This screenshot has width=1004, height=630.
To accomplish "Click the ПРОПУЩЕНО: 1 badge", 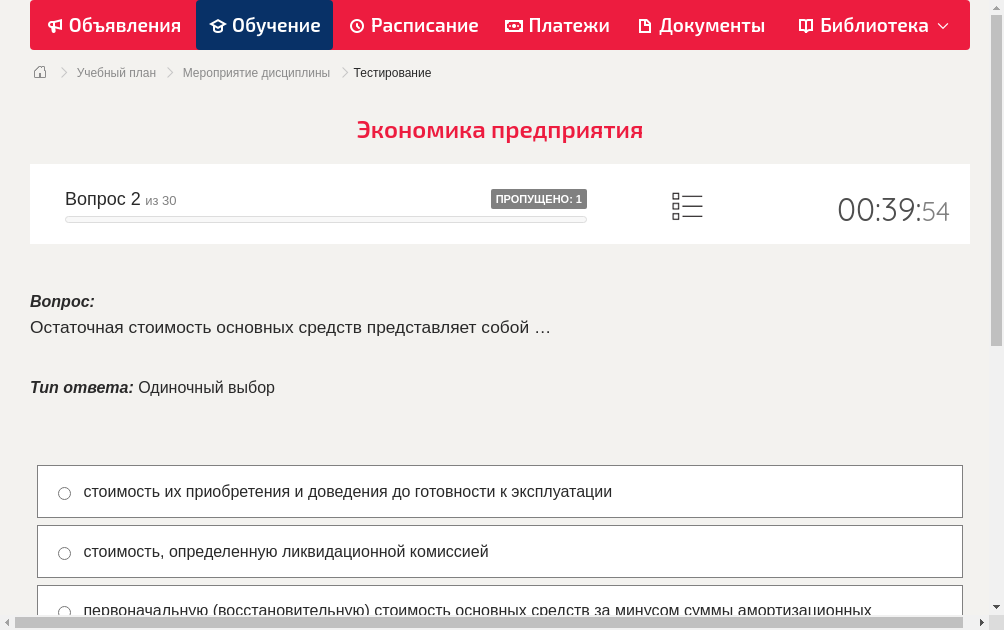I will (x=538, y=199).
